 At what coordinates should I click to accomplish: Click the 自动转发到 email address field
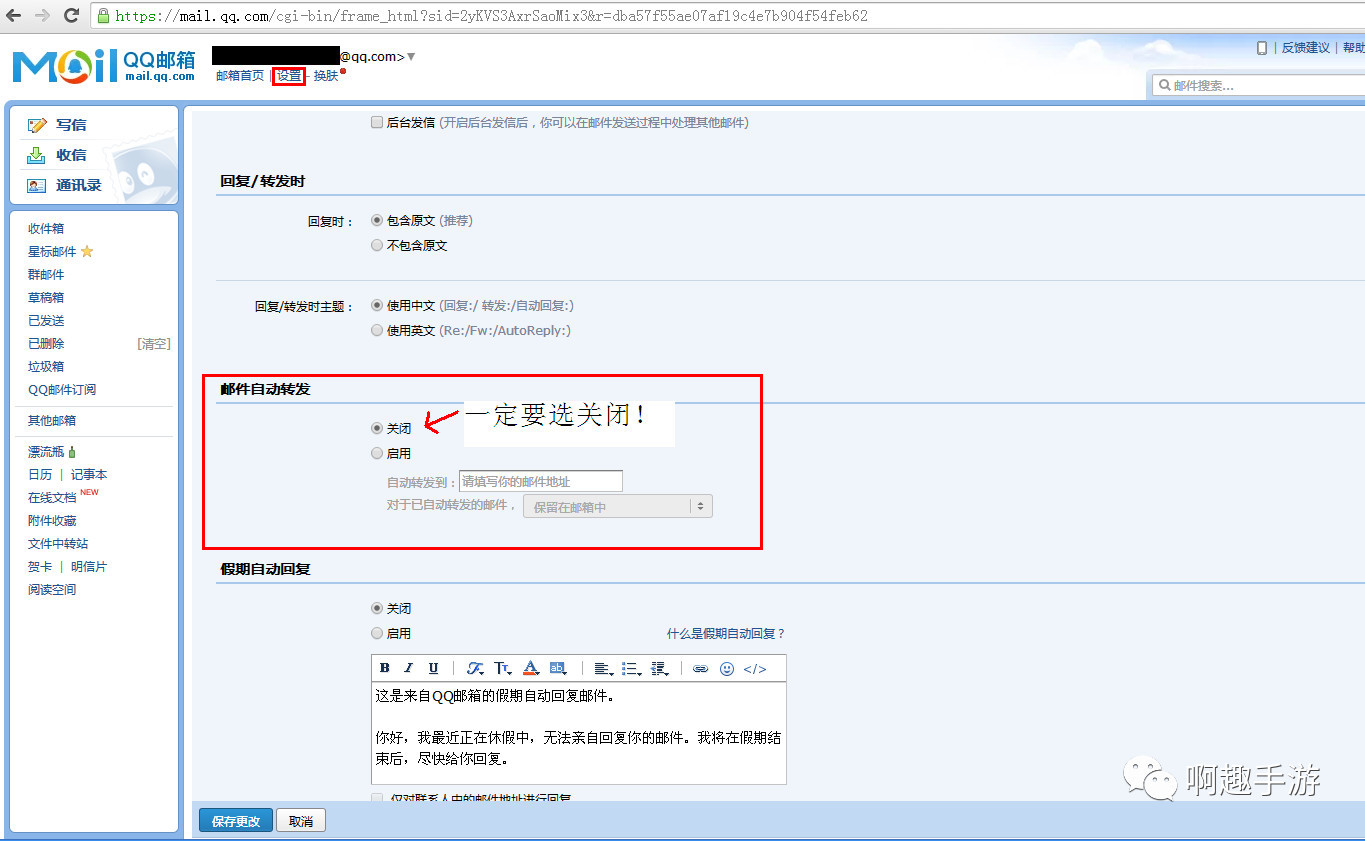click(x=540, y=480)
